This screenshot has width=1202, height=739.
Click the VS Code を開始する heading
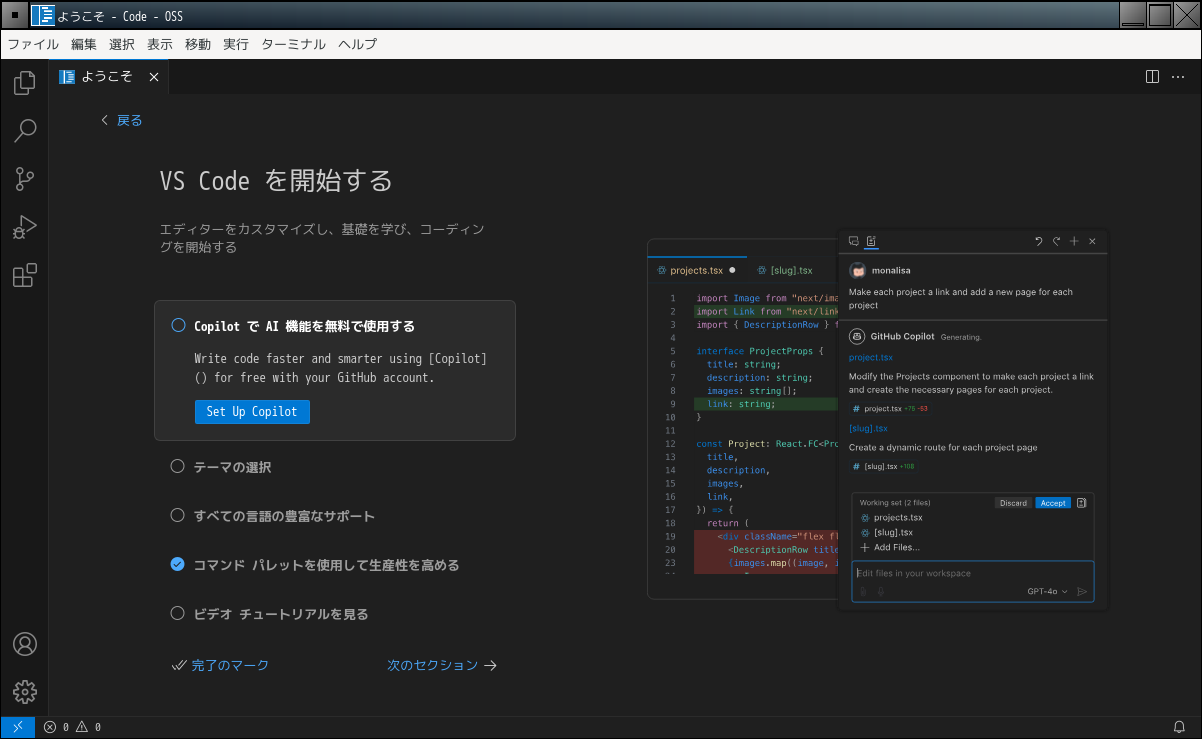click(x=276, y=181)
